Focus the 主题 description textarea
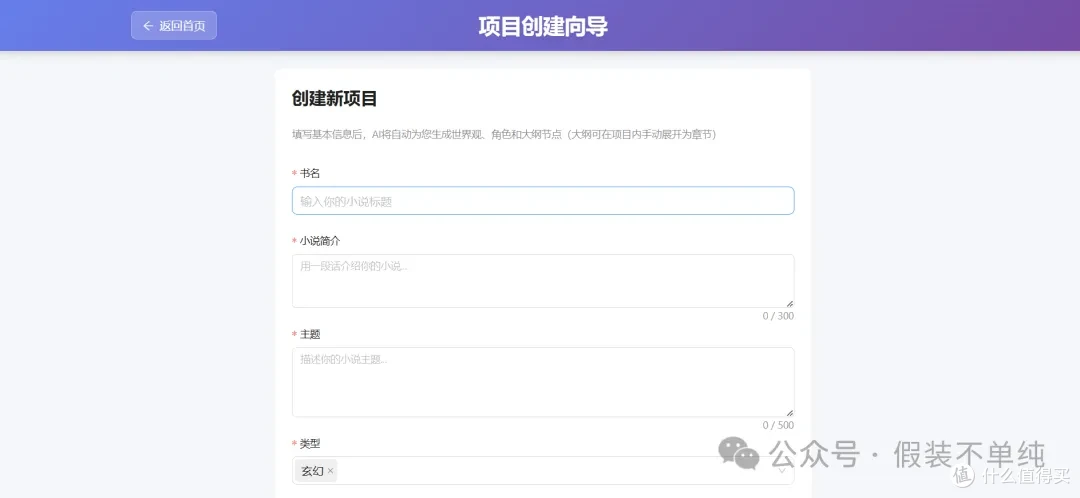1080x498 pixels. pos(543,382)
